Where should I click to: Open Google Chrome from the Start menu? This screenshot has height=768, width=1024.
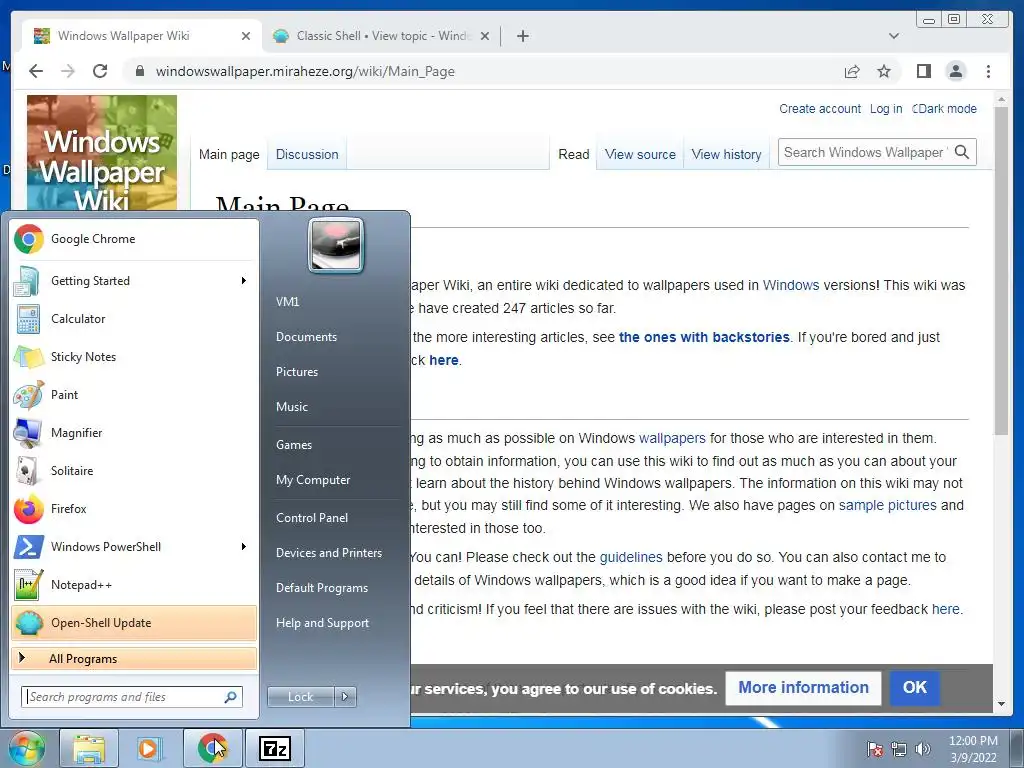134,239
